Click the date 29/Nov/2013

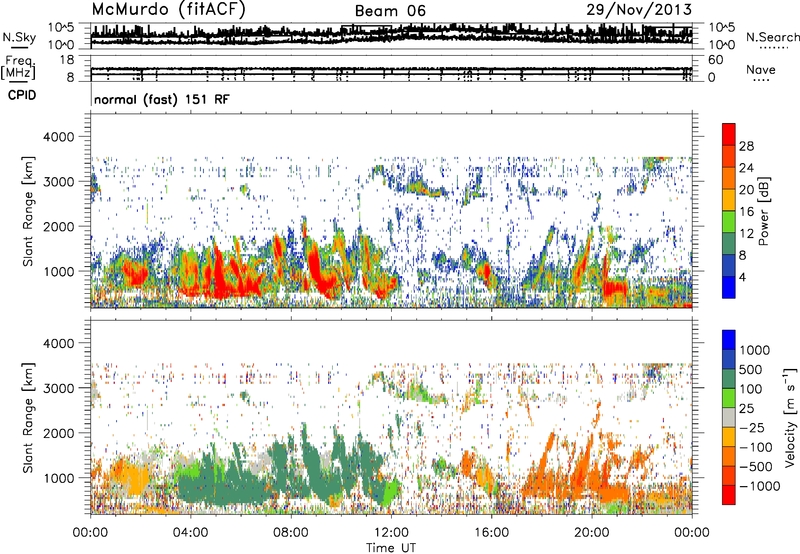tap(639, 9)
